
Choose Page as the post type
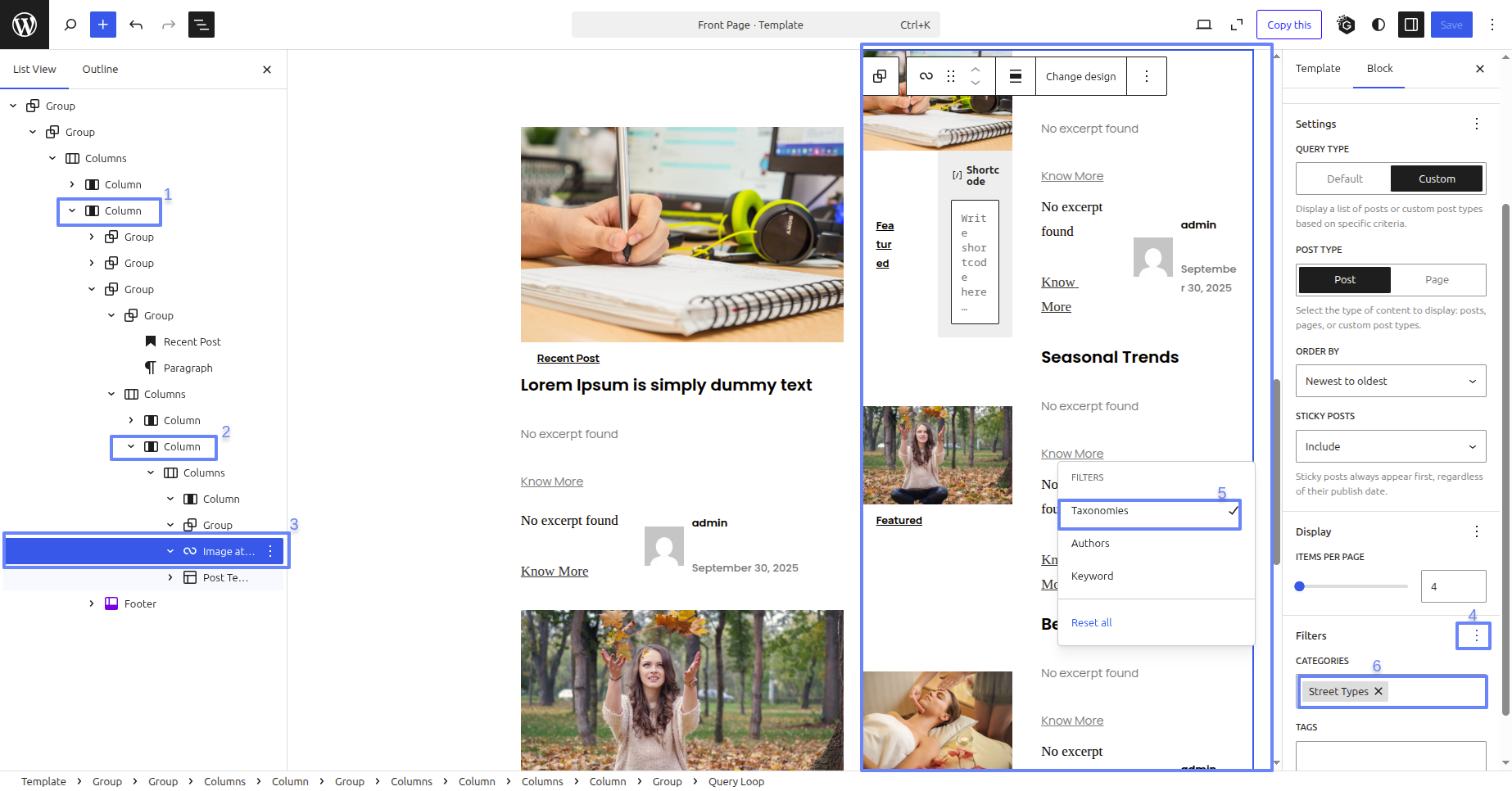(1437, 280)
